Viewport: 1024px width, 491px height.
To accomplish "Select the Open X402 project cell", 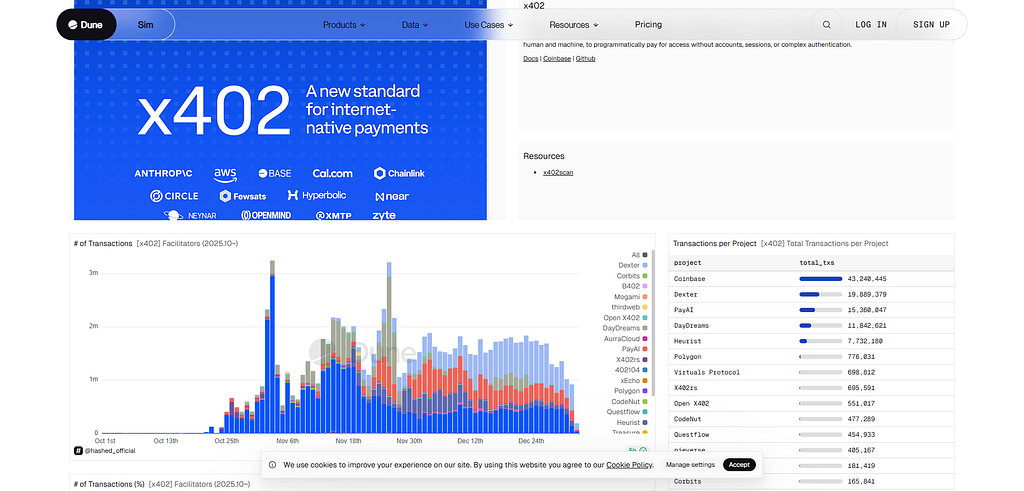I will 692,404.
